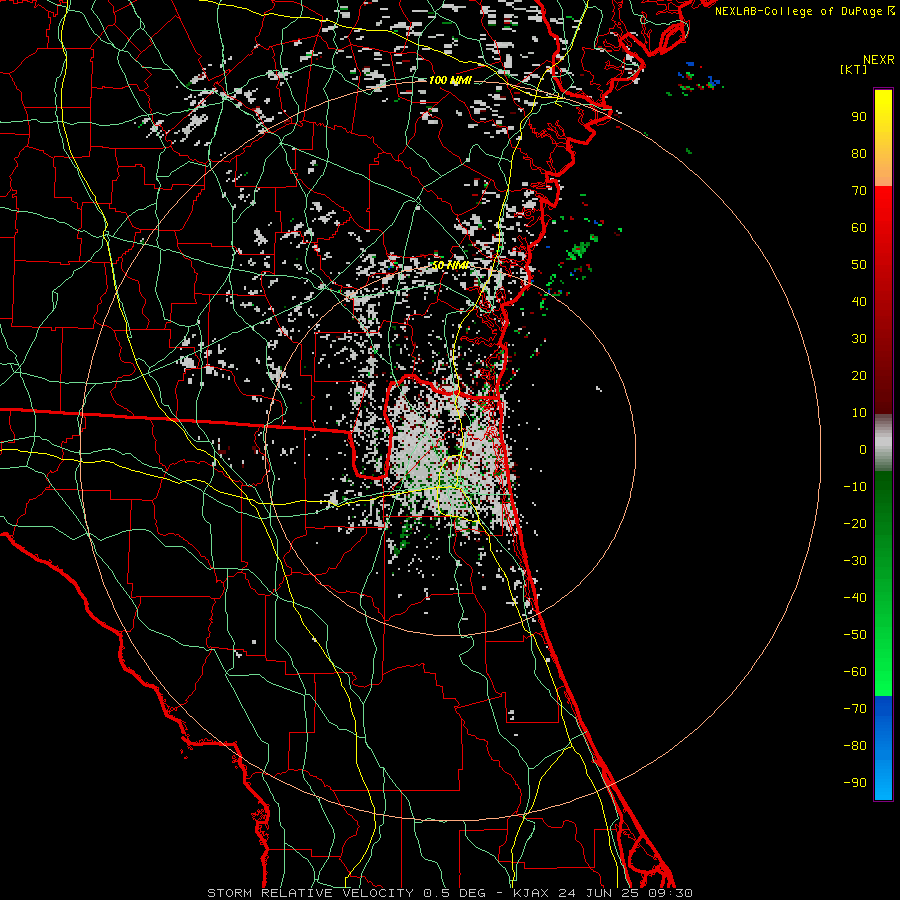Click the yellow top segment of color bar

[883, 138]
